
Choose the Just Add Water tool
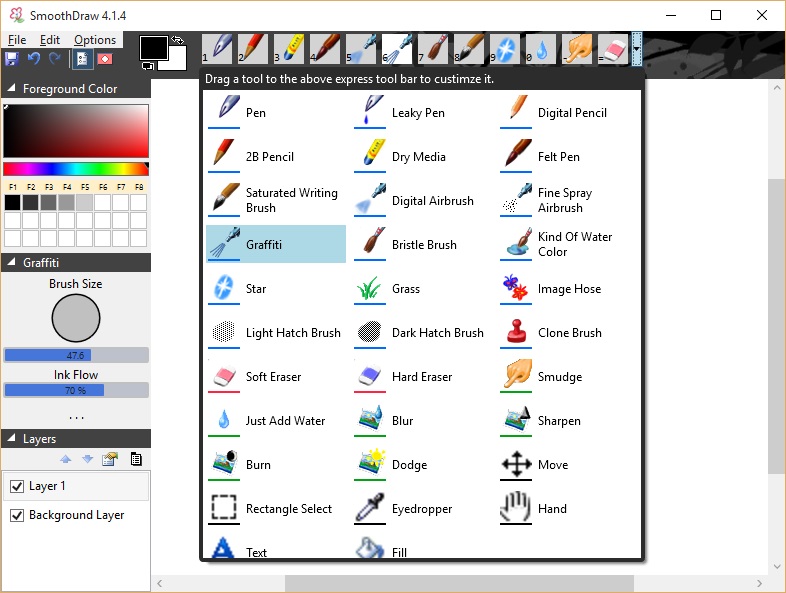pos(276,421)
